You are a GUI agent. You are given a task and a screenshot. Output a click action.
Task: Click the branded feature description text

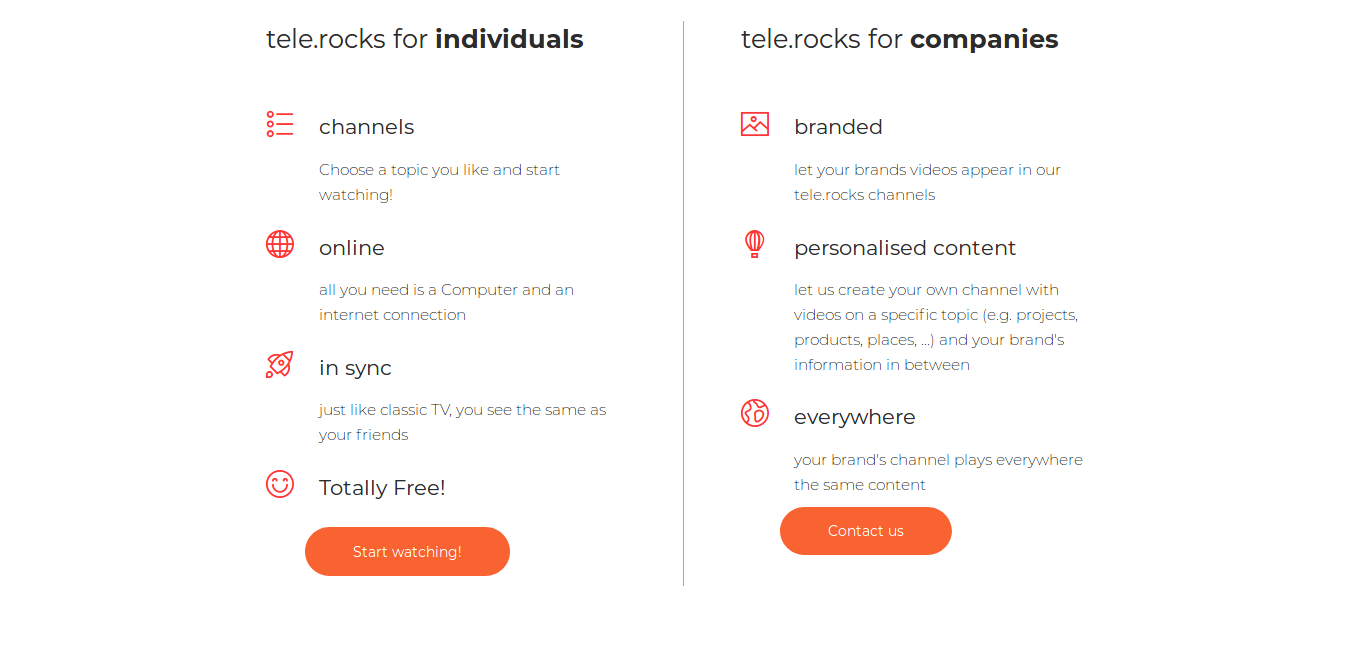point(927,182)
